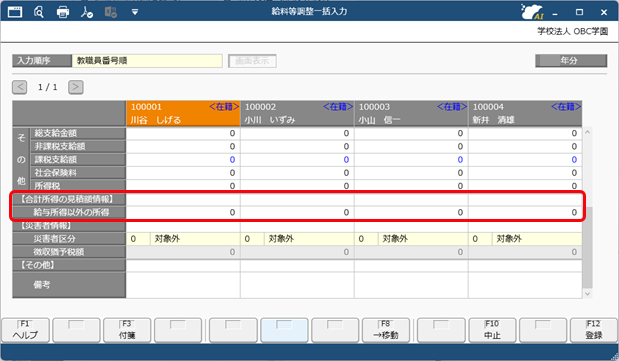Select employee column 100002 小川 いずみ
619x361 pixels.
coord(297,113)
